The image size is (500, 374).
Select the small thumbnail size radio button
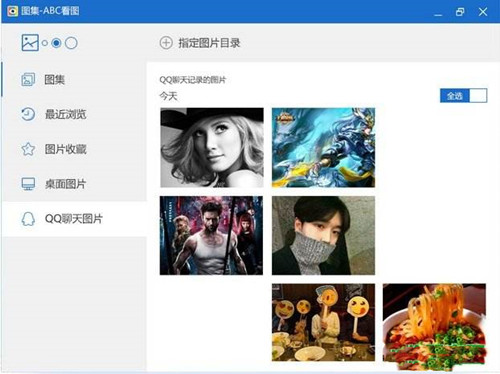(x=45, y=43)
